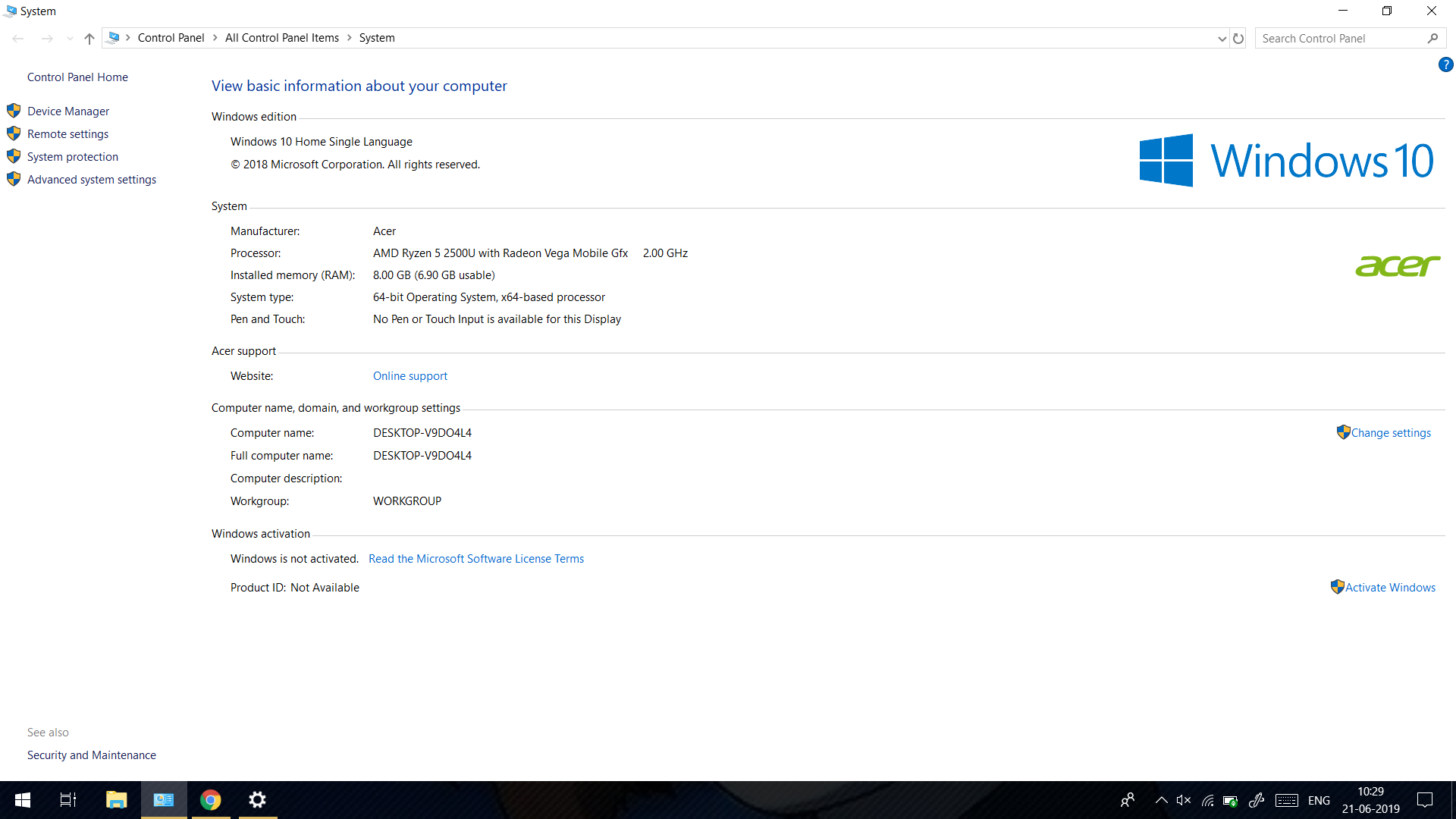The width and height of the screenshot is (1456, 819).
Task: Click All Control Panel Items breadcrumb
Action: [x=282, y=38]
